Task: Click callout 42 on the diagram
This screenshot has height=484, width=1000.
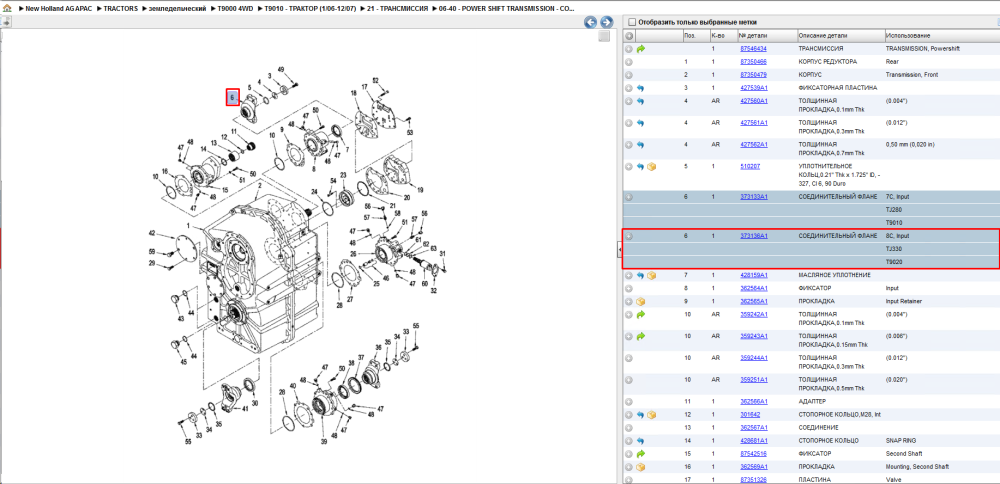Action: pyautogui.click(x=152, y=233)
